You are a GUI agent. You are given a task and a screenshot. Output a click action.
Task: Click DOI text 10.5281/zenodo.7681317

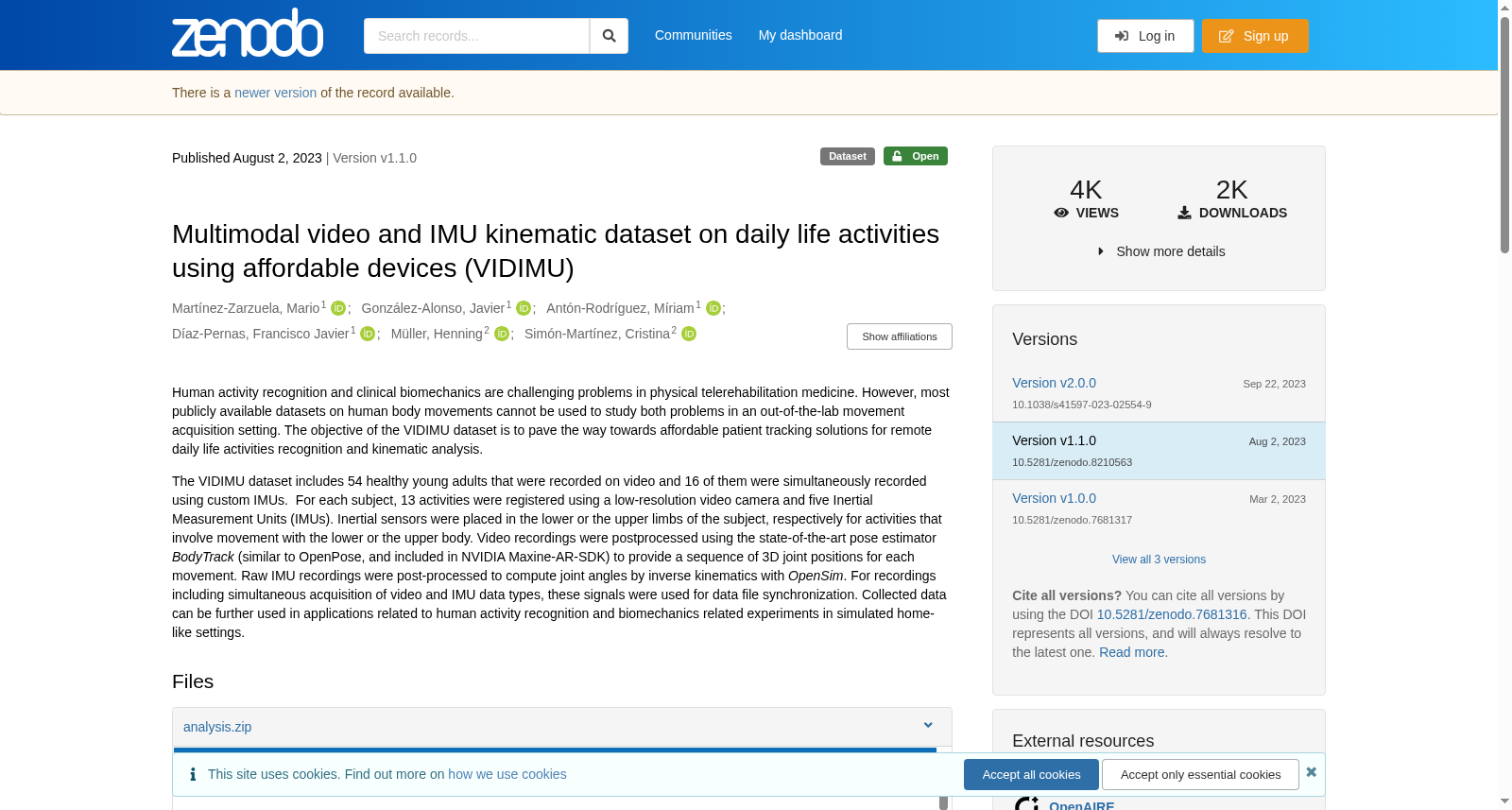(x=1072, y=520)
